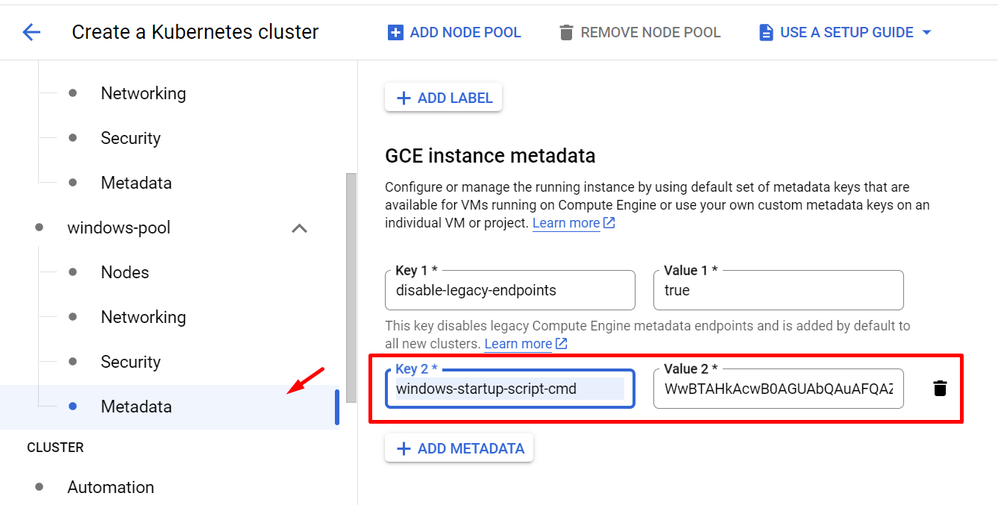The height and width of the screenshot is (505, 998).
Task: Open Nodes under windows-pool
Action: click(125, 272)
